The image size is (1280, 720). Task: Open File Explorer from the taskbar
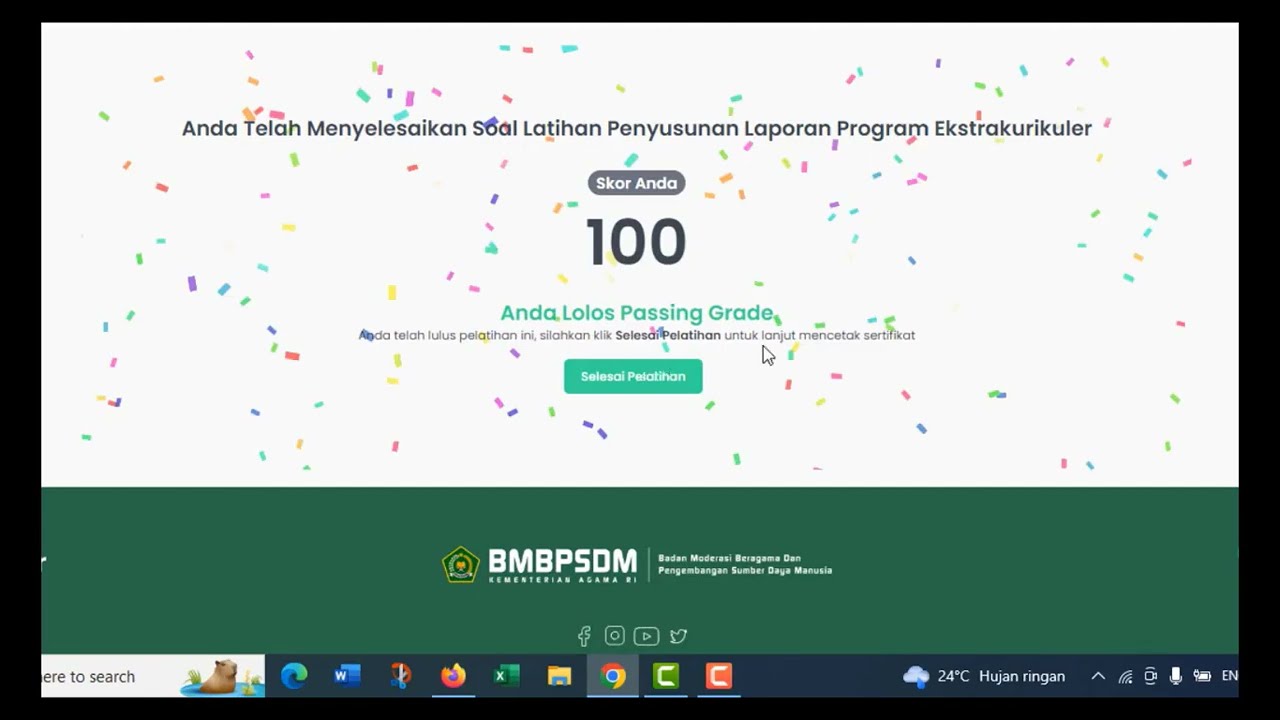click(559, 677)
